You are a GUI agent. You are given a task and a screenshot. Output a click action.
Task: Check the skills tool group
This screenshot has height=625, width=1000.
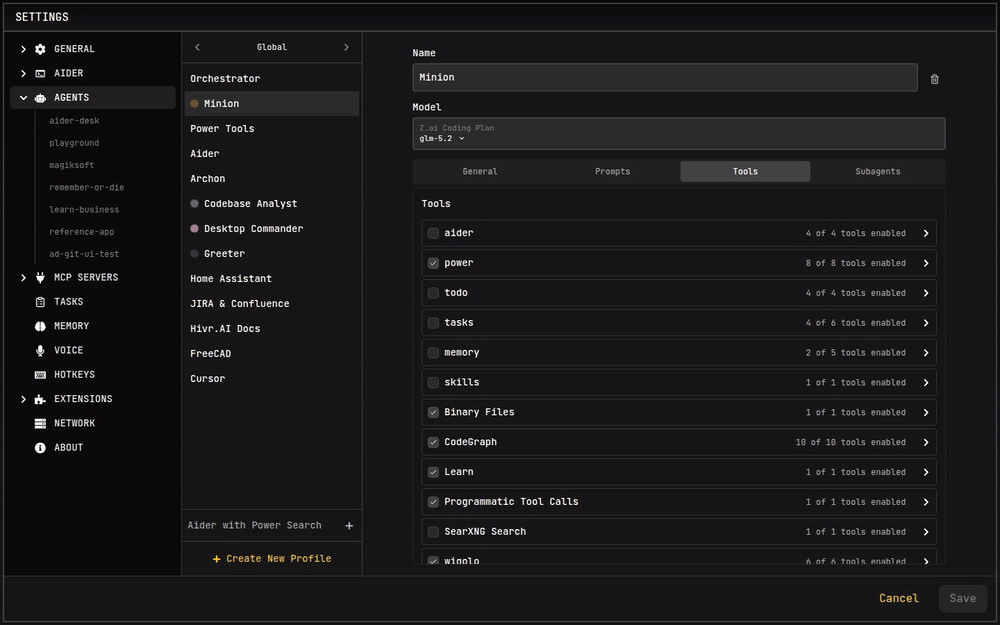[433, 383]
